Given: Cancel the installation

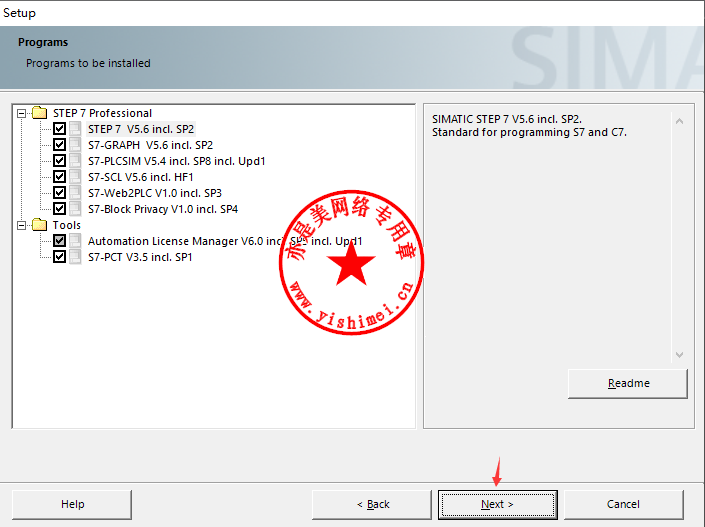Looking at the screenshot, I should 623,504.
